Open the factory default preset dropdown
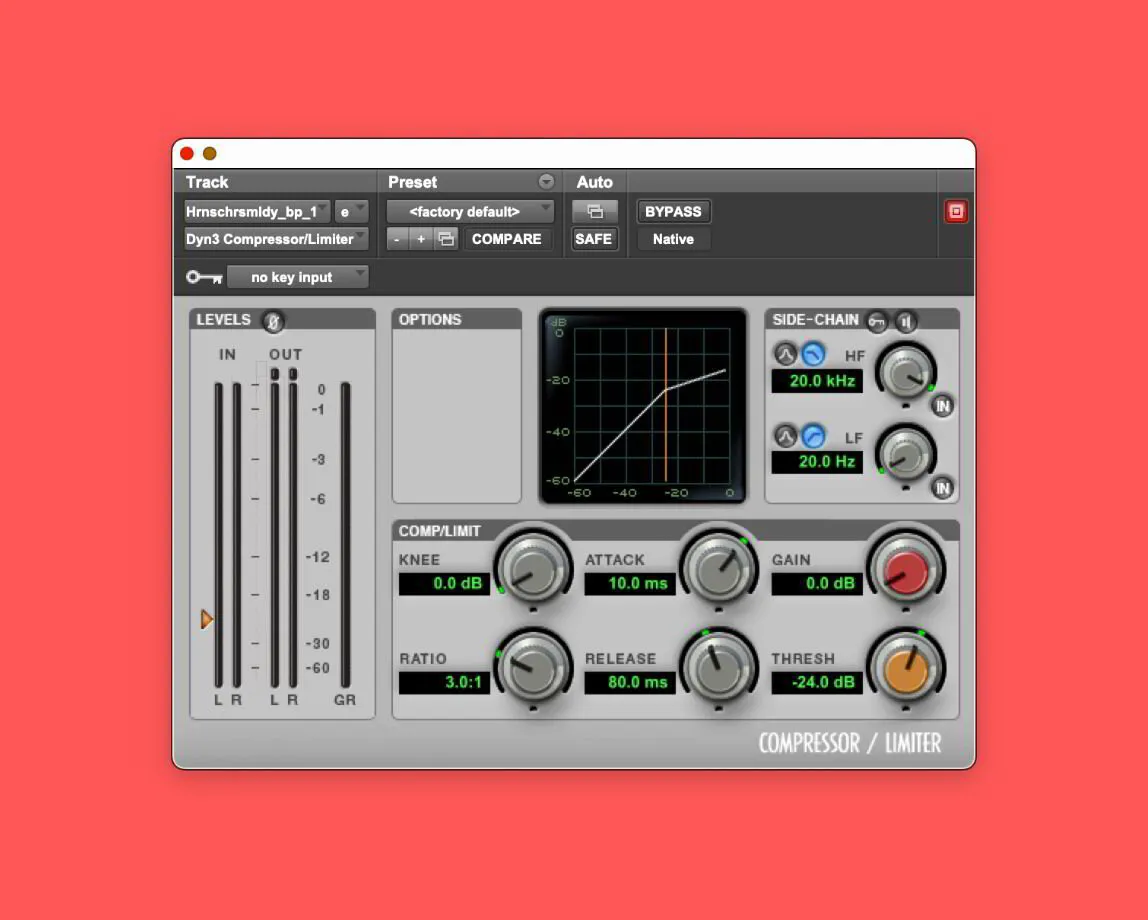Viewport: 1148px width, 920px height. (x=469, y=211)
